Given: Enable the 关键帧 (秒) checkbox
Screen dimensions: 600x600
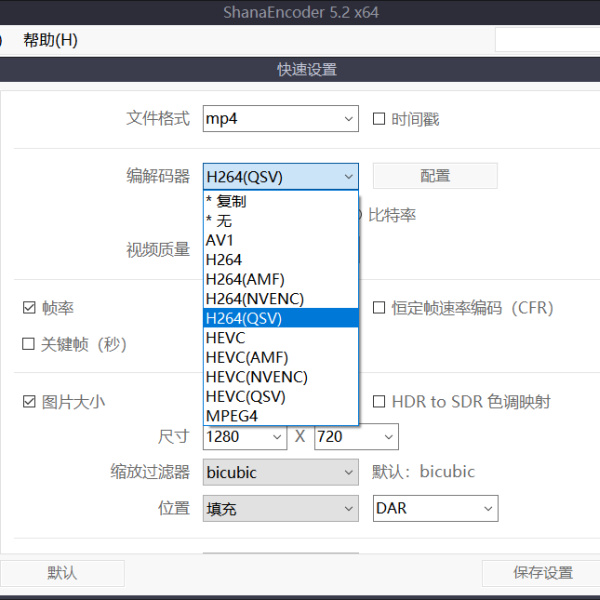Looking at the screenshot, I should tap(28, 344).
